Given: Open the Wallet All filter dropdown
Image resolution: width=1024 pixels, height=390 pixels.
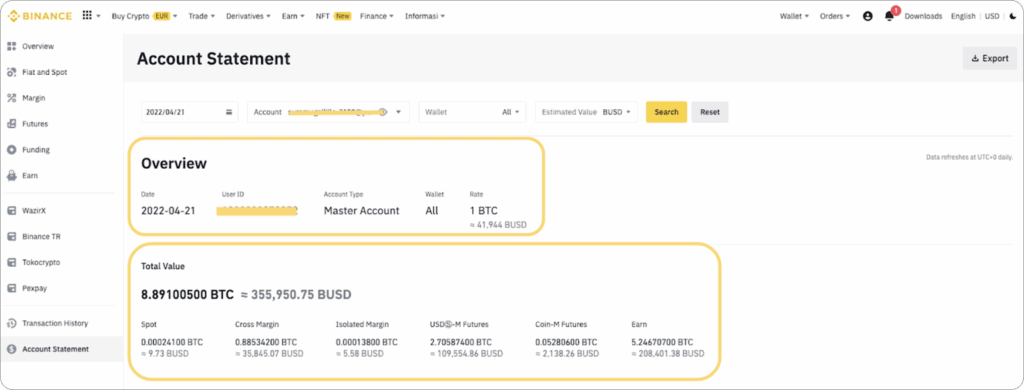Looking at the screenshot, I should pyautogui.click(x=472, y=112).
